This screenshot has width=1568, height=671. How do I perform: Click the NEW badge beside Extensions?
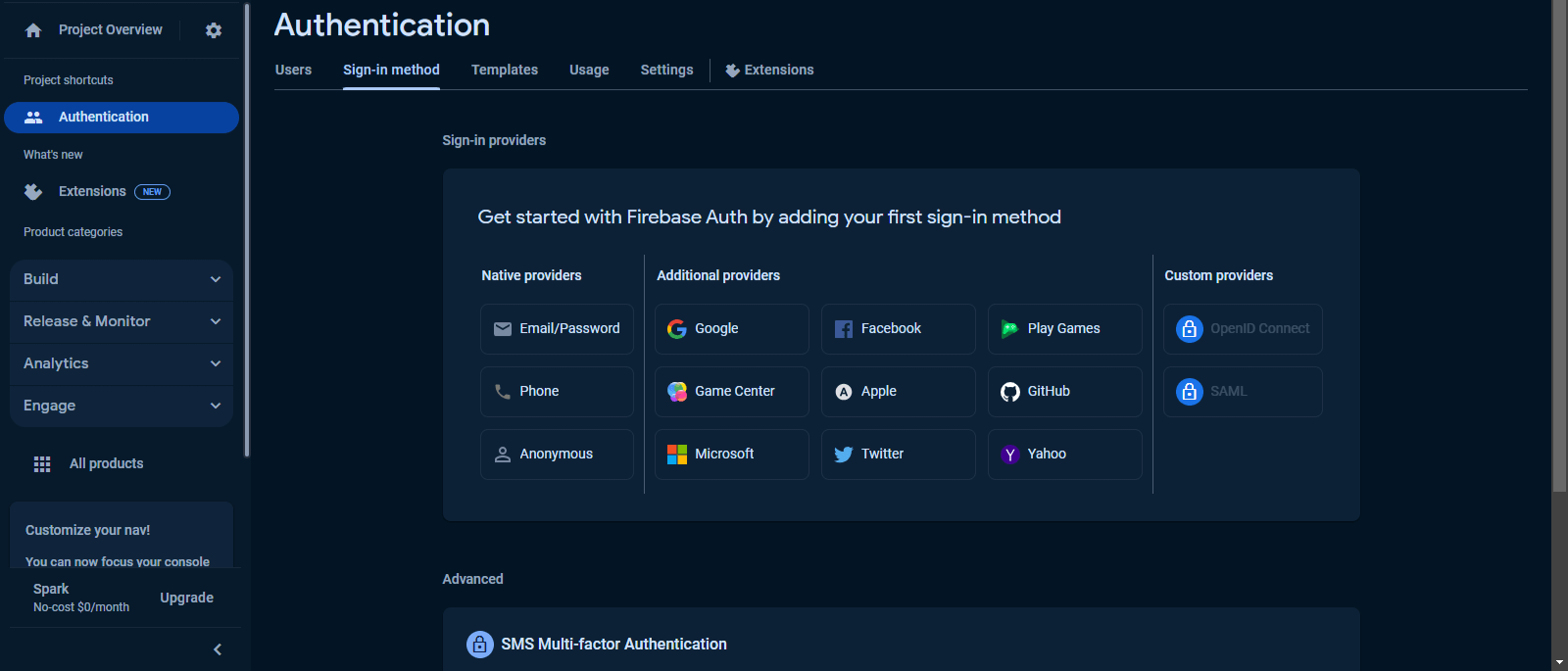(x=152, y=192)
